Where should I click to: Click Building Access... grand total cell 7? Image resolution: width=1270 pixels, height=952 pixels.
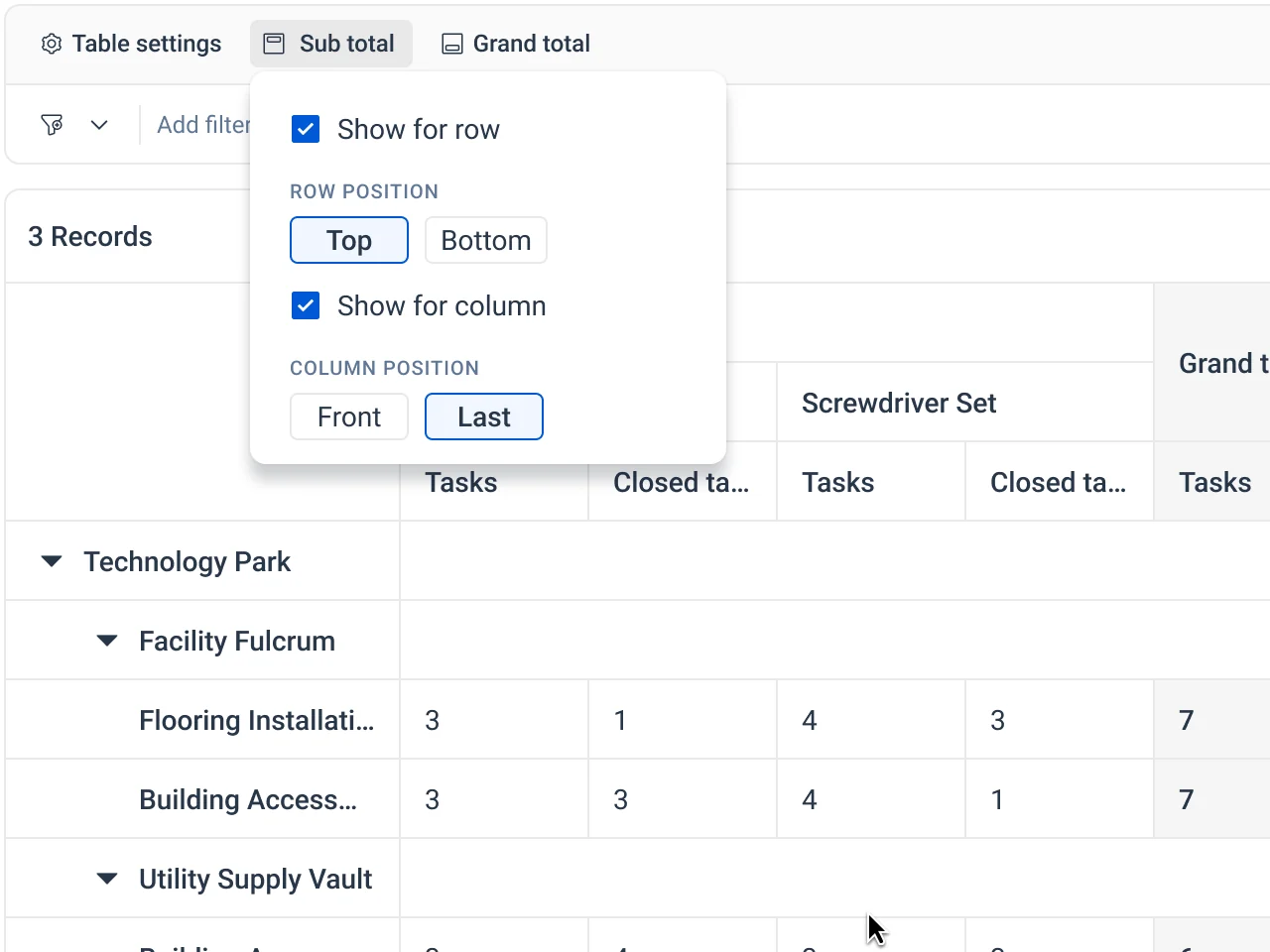click(1212, 799)
